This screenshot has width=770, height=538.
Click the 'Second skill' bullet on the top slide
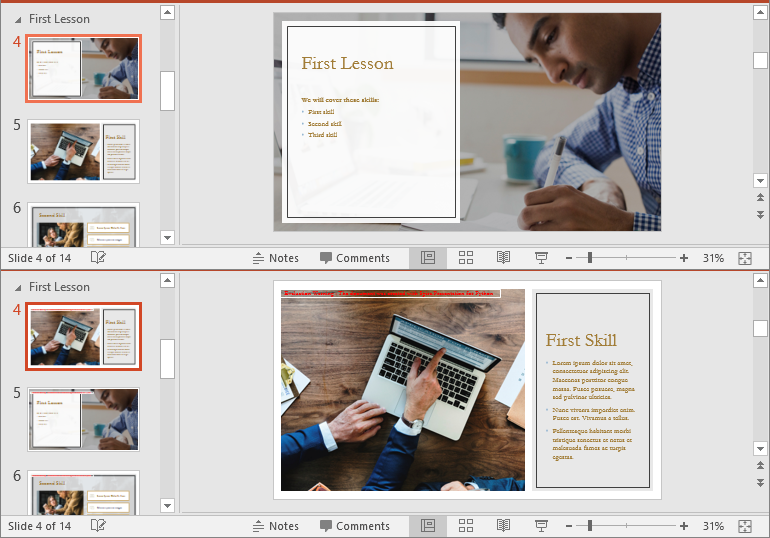pos(324,124)
